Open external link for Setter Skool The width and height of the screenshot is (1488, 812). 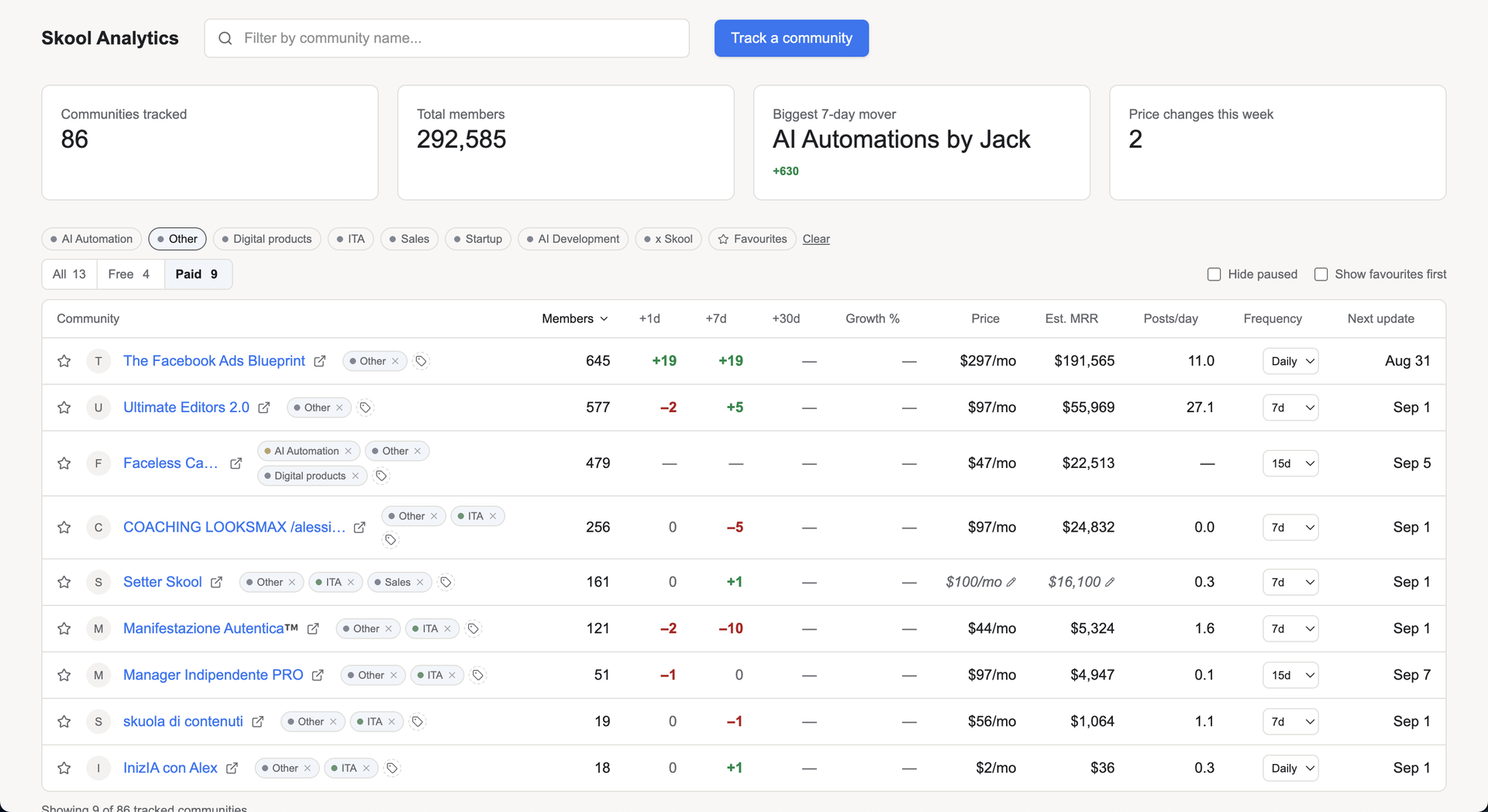coord(216,582)
